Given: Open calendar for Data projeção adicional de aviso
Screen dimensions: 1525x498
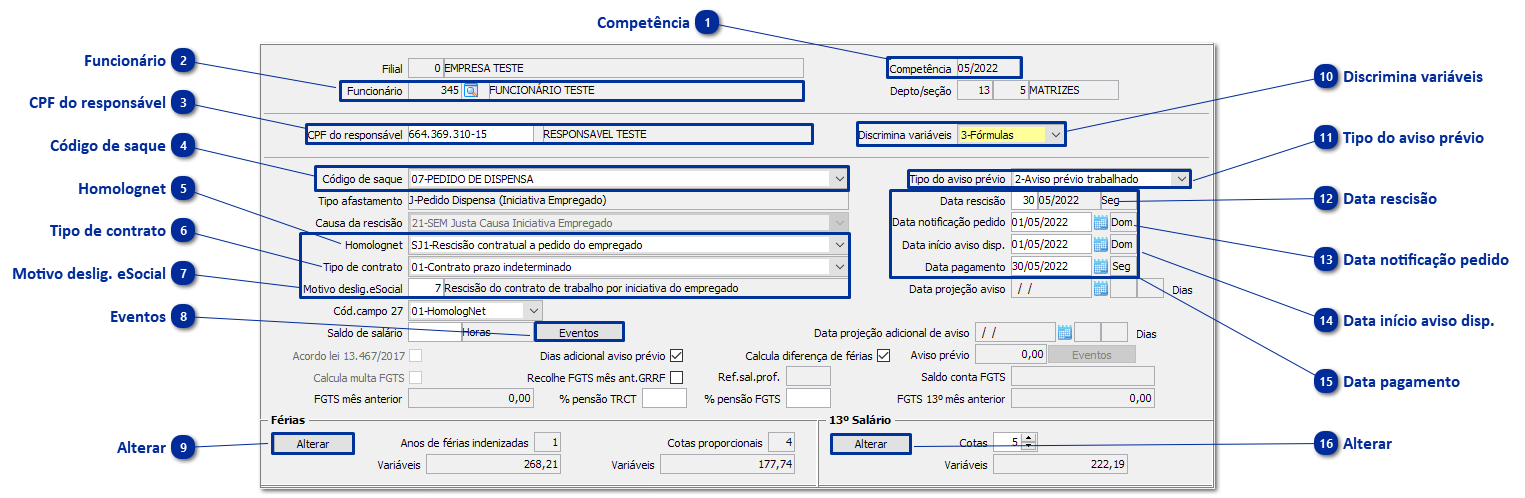Looking at the screenshot, I should [x=1064, y=331].
